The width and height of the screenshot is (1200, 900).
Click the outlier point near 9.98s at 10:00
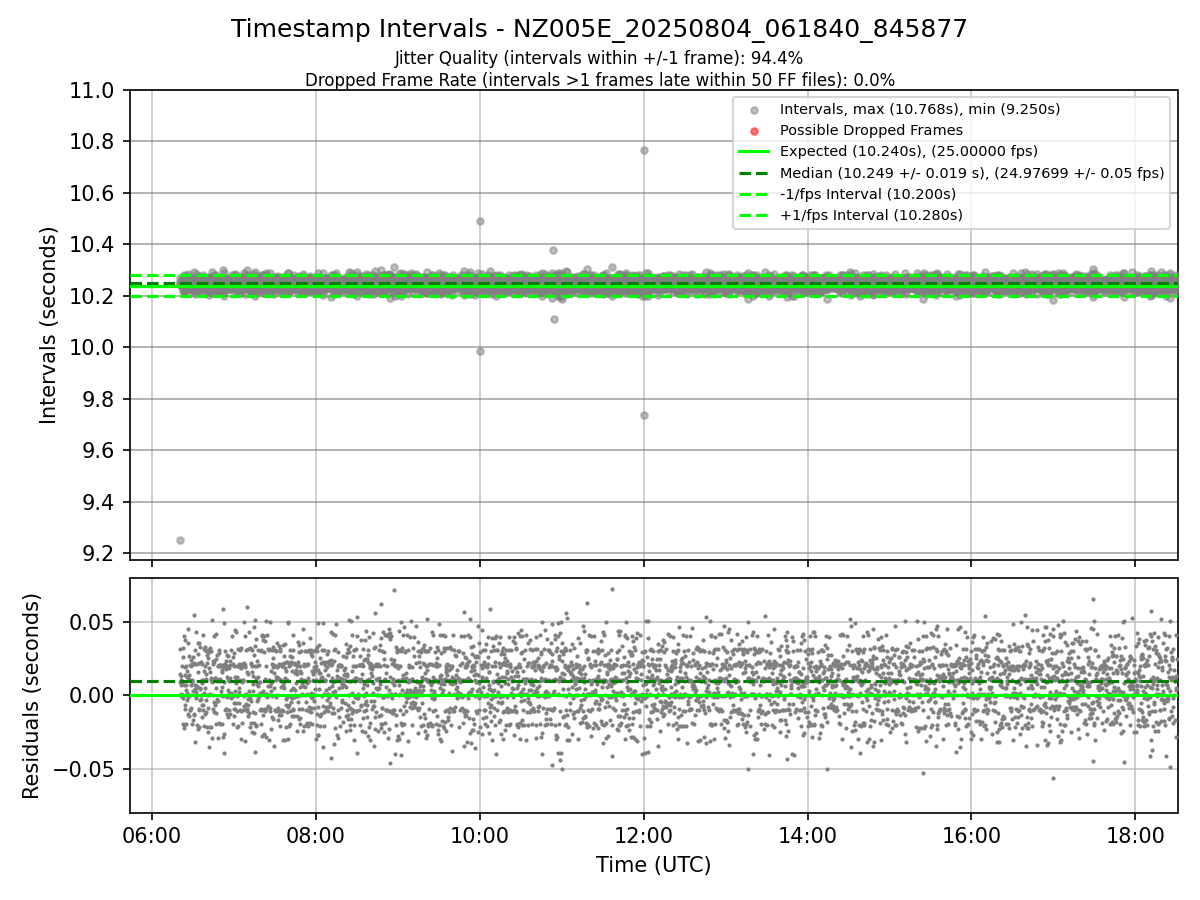coord(480,351)
